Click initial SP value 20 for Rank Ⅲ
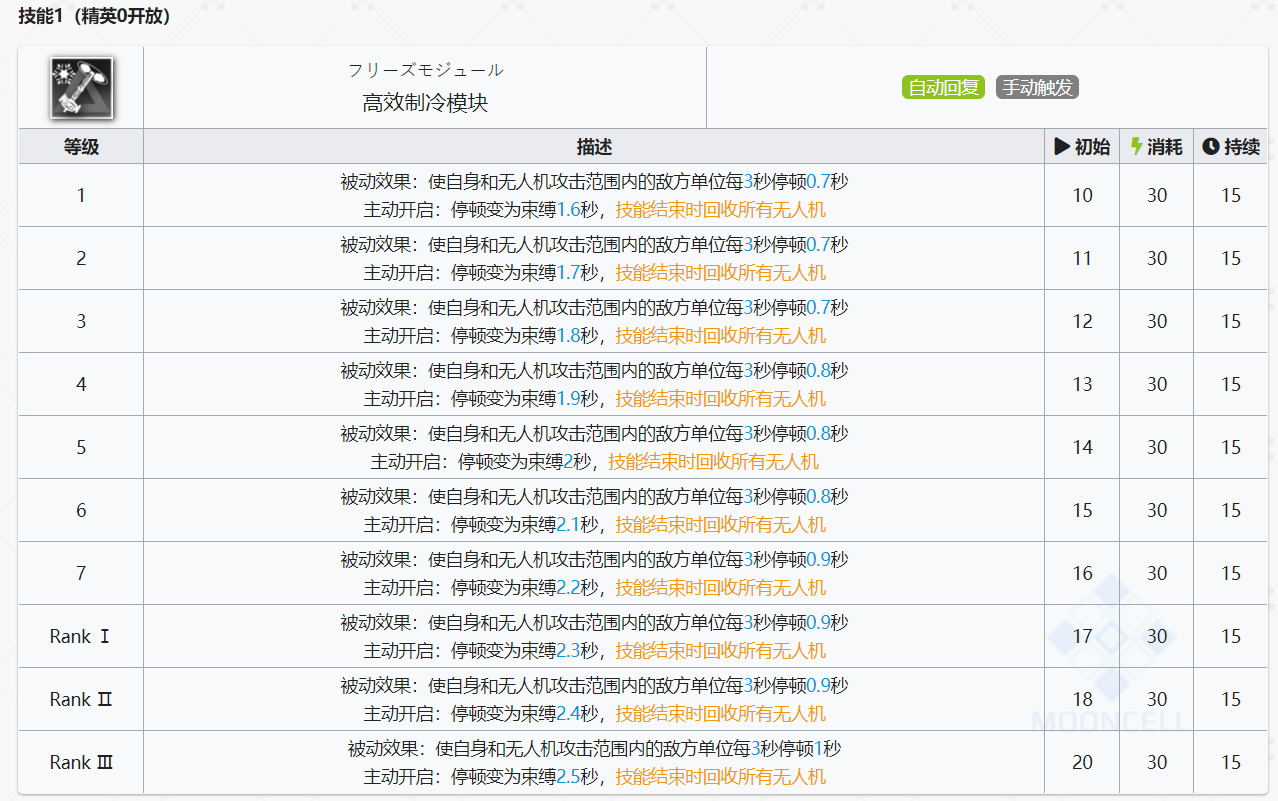1278x801 pixels. point(1082,763)
